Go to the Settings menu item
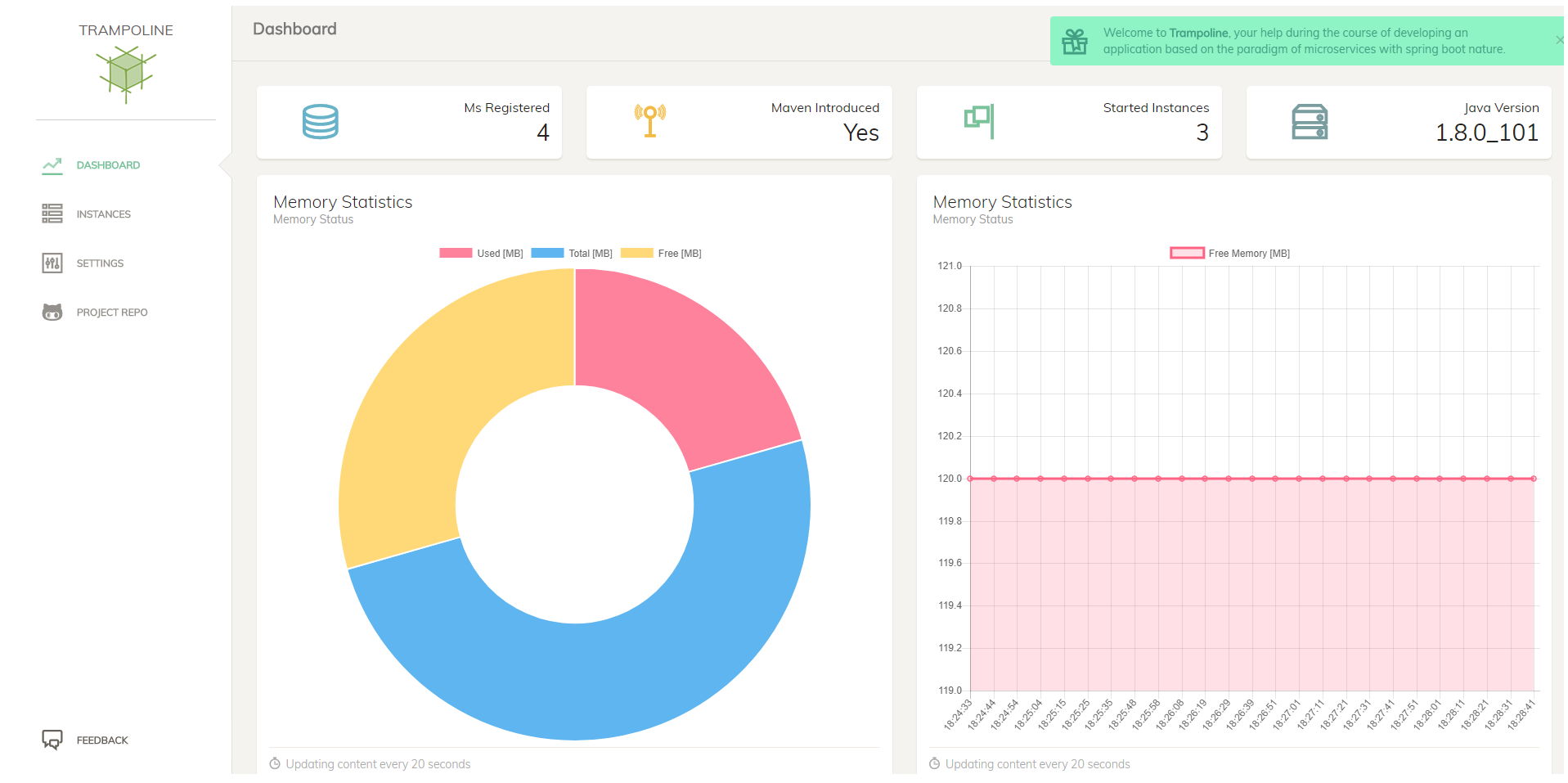 pyautogui.click(x=101, y=263)
